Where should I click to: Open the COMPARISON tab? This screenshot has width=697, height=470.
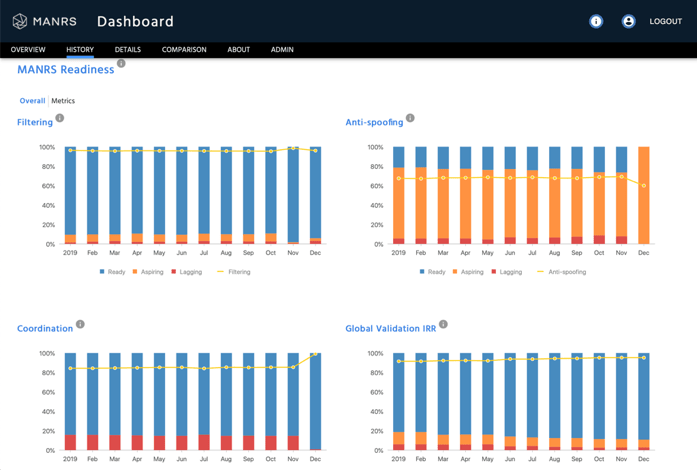184,49
